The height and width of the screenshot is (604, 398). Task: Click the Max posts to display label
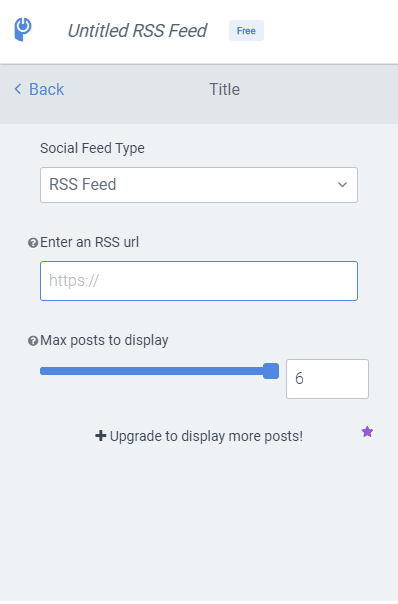104,341
